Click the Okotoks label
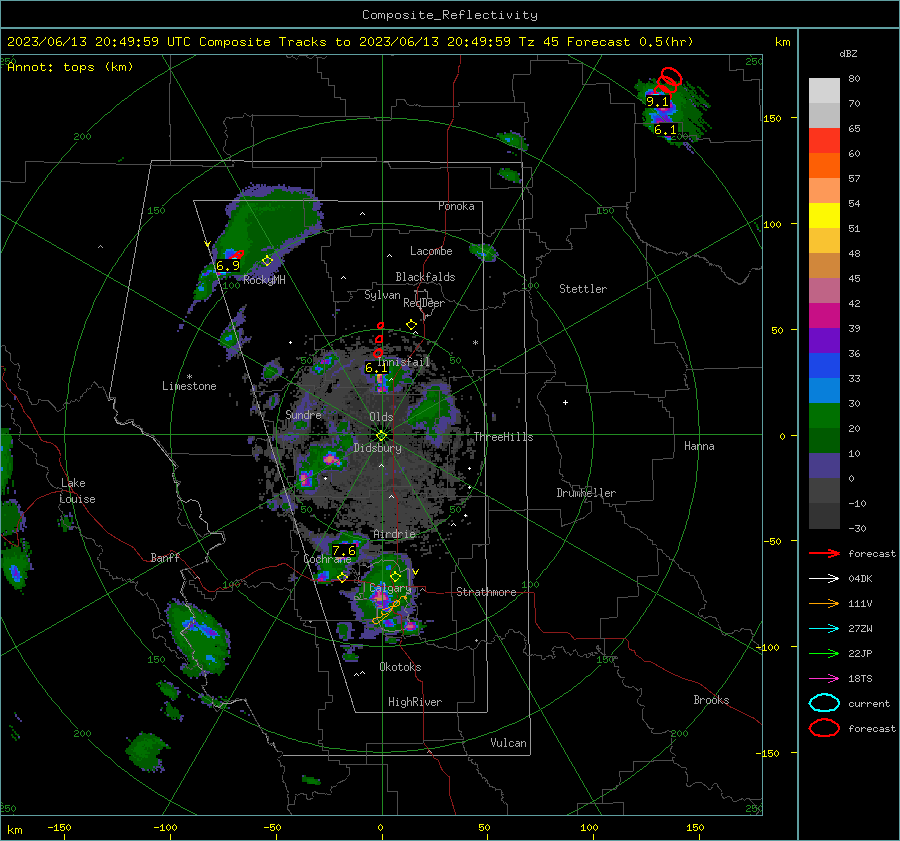Screen dimensions: 900x841 (400, 667)
